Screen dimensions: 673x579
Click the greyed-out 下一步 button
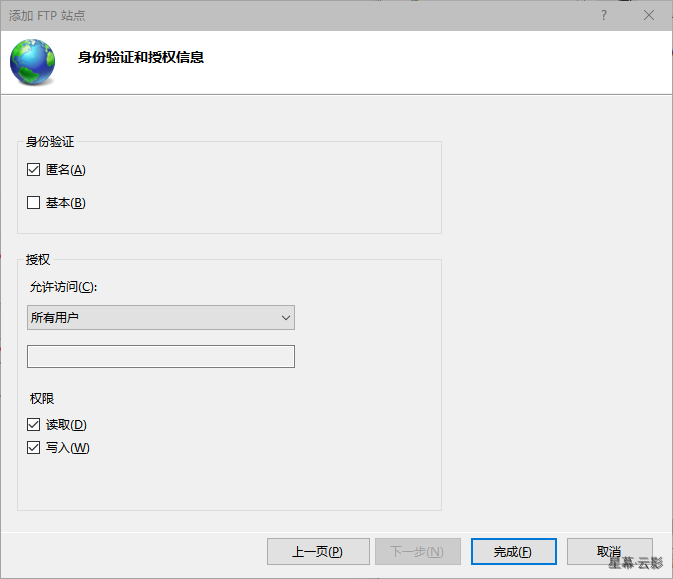(x=417, y=552)
